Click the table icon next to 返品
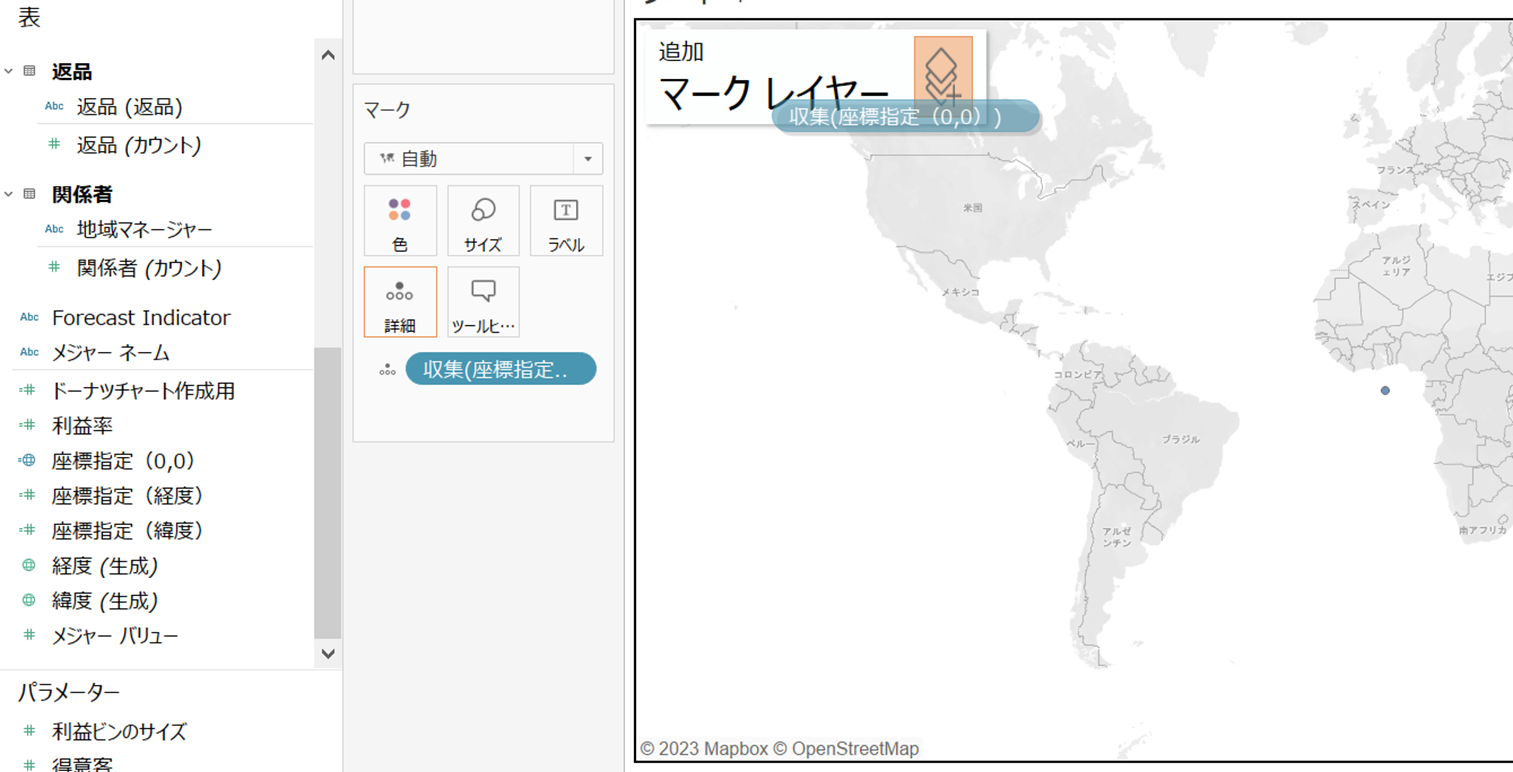1513x772 pixels. 29,71
